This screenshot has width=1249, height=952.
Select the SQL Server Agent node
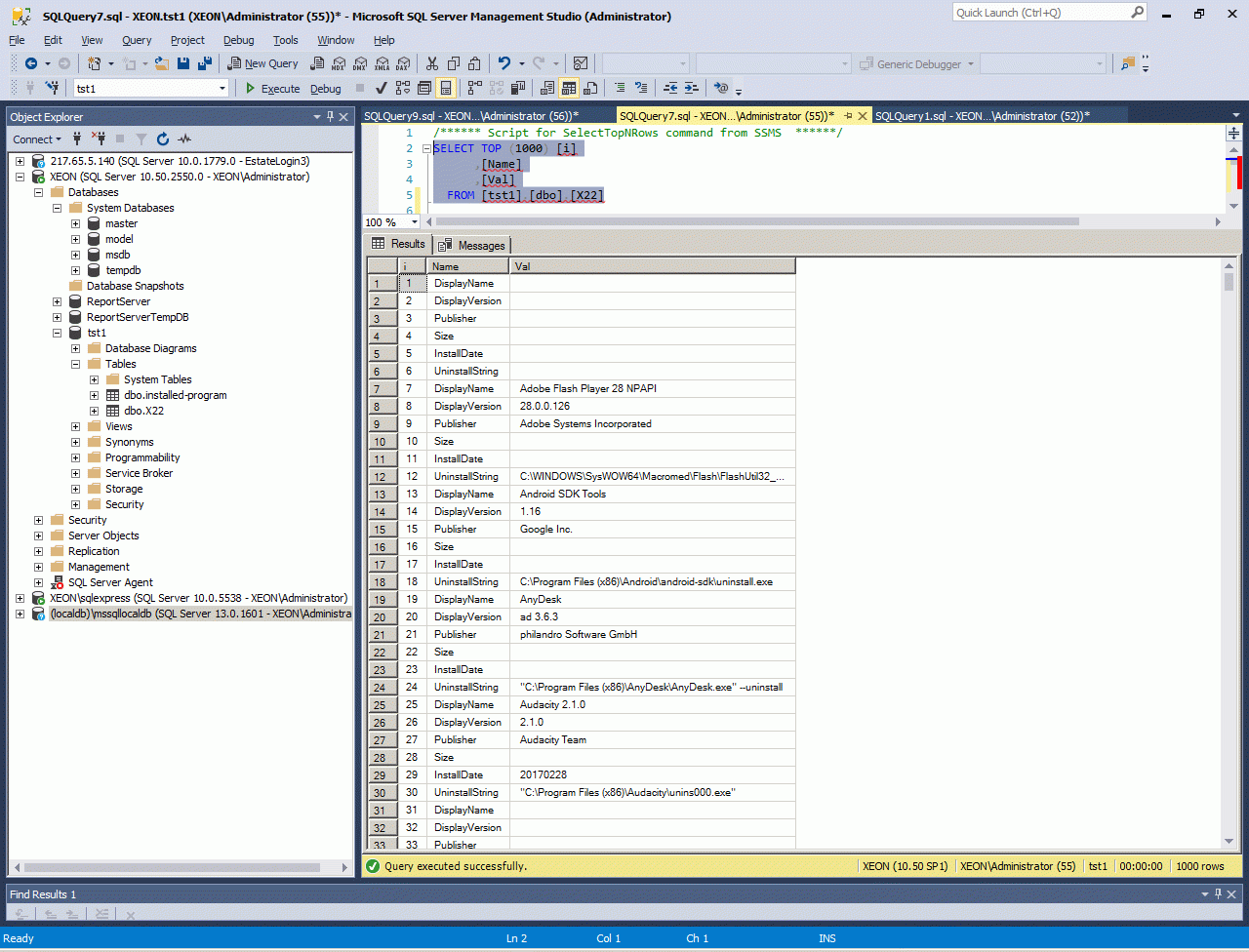click(110, 582)
